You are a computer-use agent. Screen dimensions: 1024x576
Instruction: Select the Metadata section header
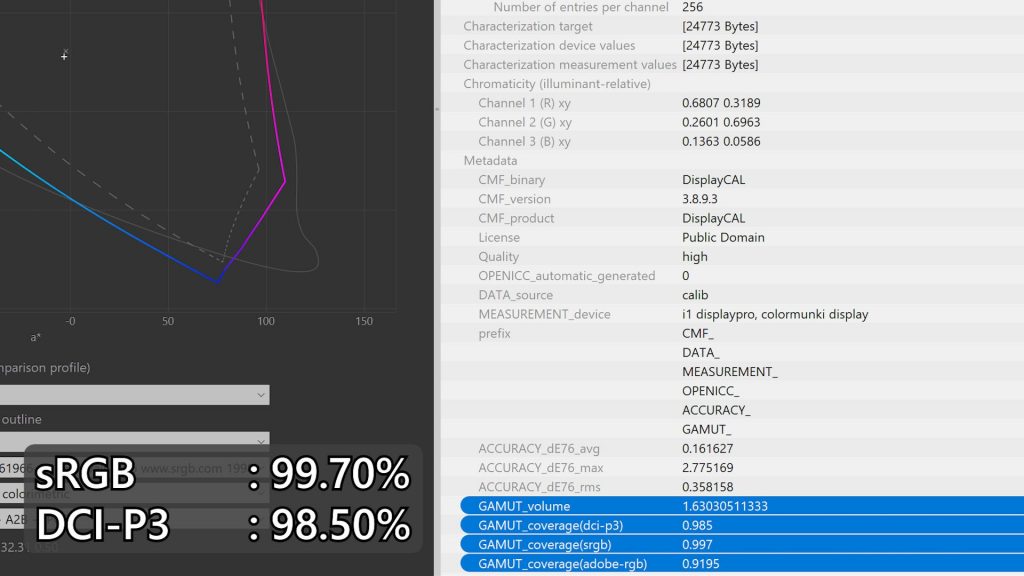[x=490, y=161]
